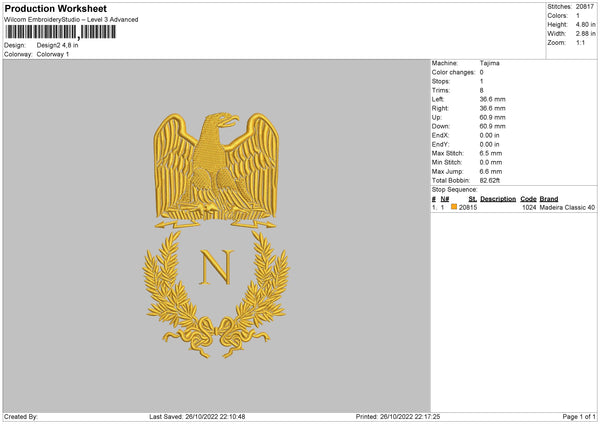Viewport: 600px width, 424px height.
Task: Click the 'Printed' timestamp in footer
Action: (x=398, y=416)
